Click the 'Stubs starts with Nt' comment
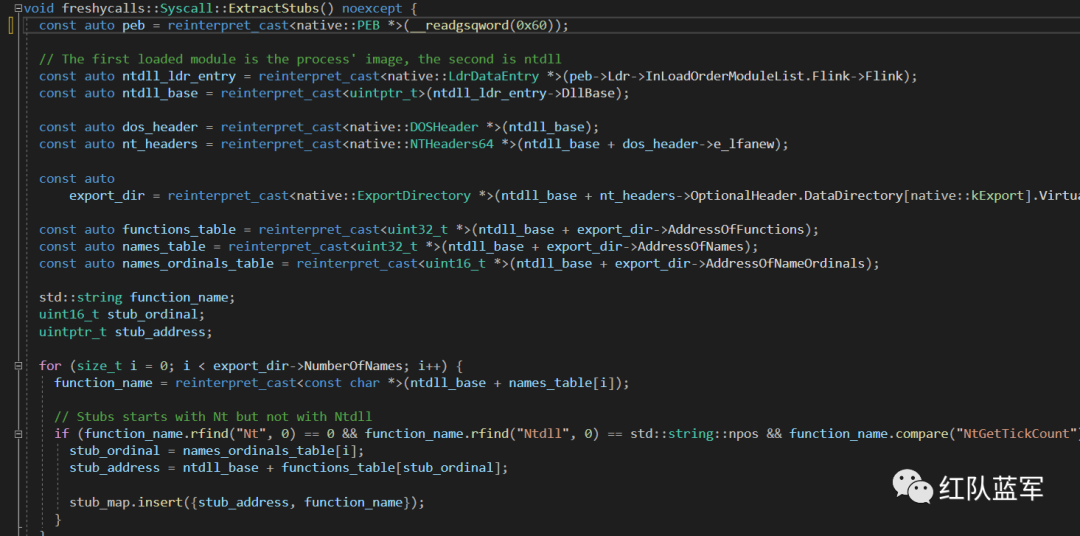The width and height of the screenshot is (1080, 536). (x=213, y=417)
